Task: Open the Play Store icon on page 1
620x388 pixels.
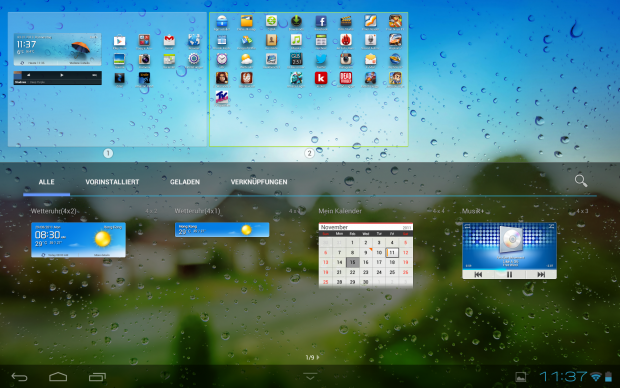Action: 119,41
